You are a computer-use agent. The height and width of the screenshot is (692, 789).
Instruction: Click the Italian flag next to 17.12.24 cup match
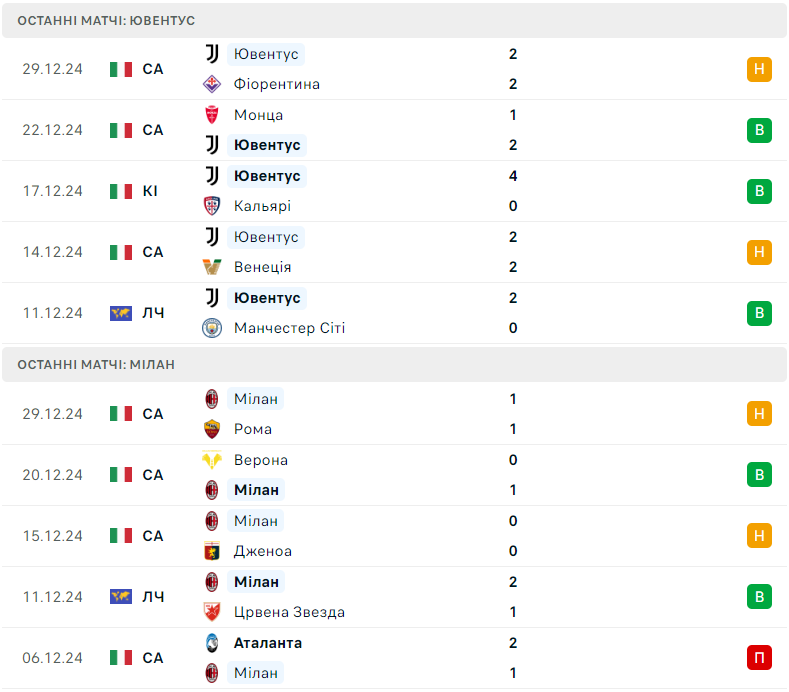pos(121,191)
